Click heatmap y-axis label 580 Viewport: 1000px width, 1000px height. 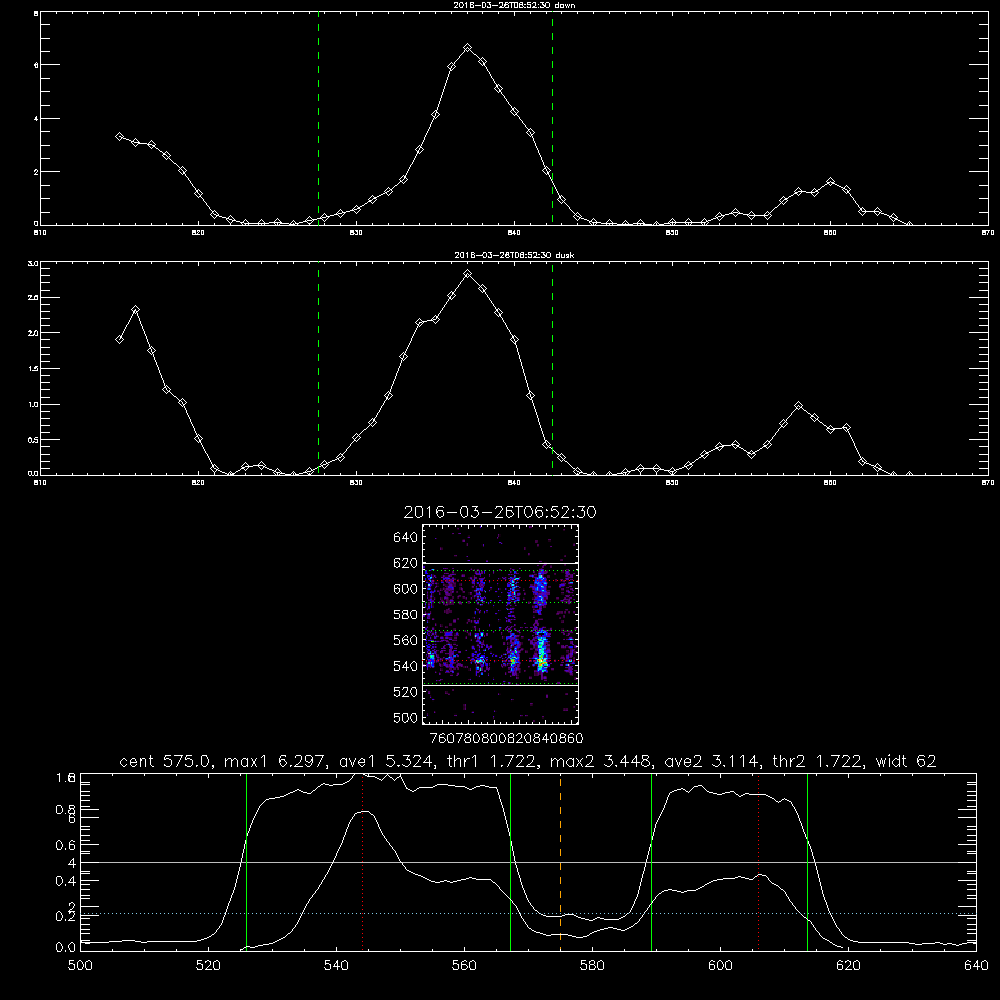(406, 615)
